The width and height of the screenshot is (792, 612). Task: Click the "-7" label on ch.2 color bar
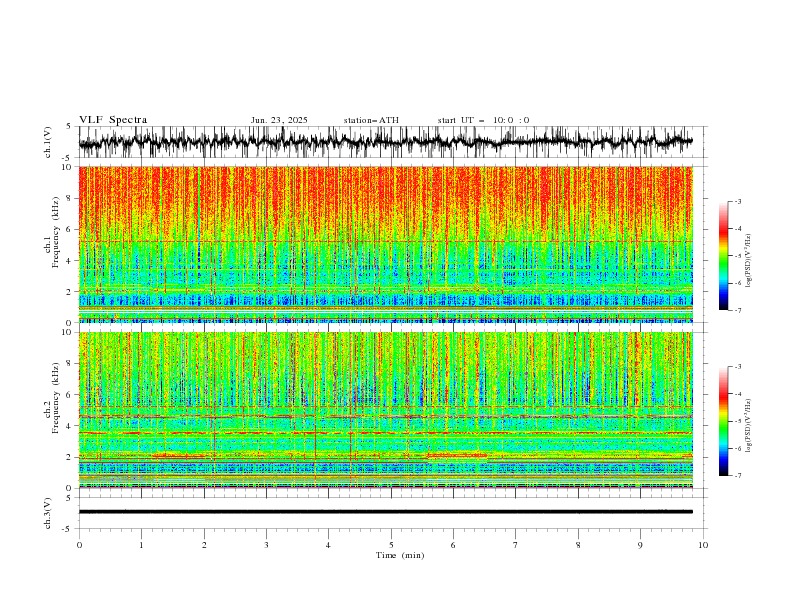coord(737,475)
